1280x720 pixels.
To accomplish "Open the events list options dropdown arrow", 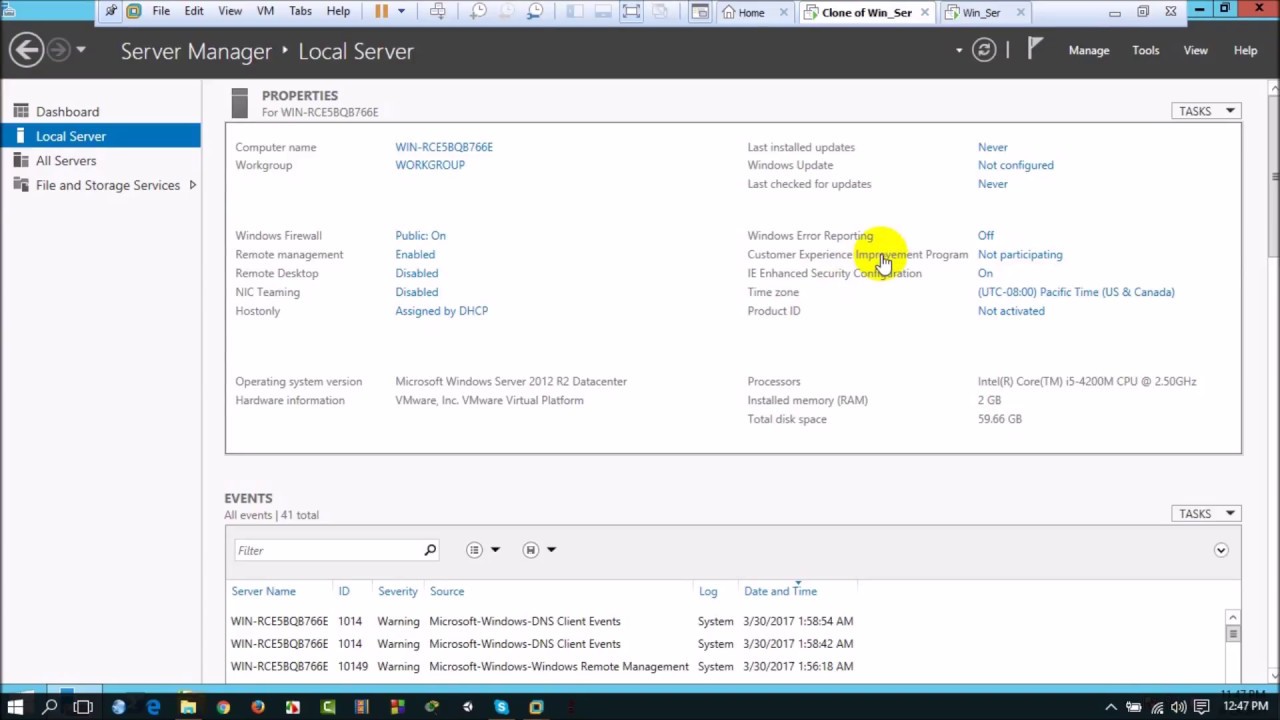I will tap(495, 550).
